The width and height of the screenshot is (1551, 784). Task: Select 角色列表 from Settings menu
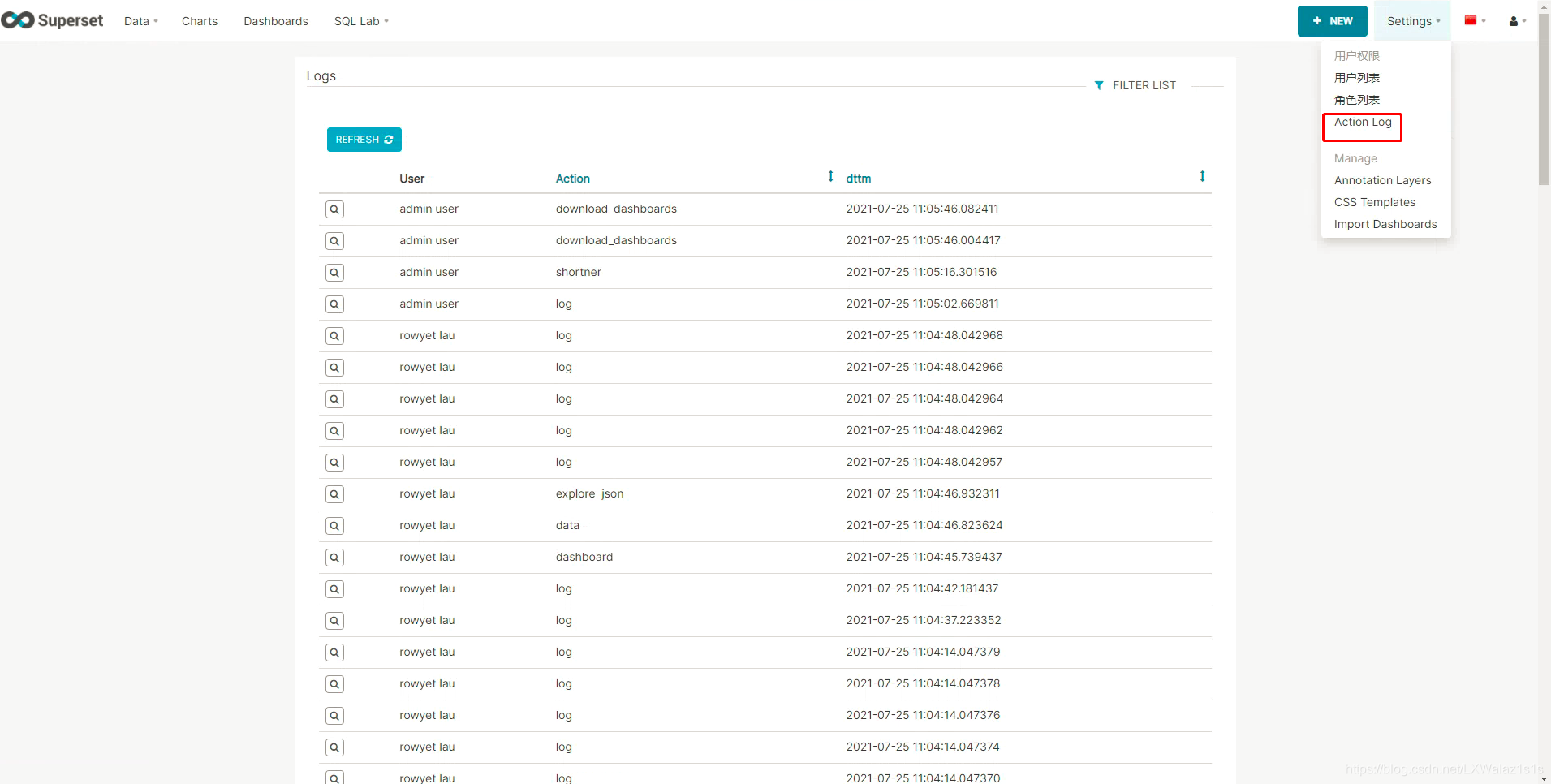coord(1357,100)
